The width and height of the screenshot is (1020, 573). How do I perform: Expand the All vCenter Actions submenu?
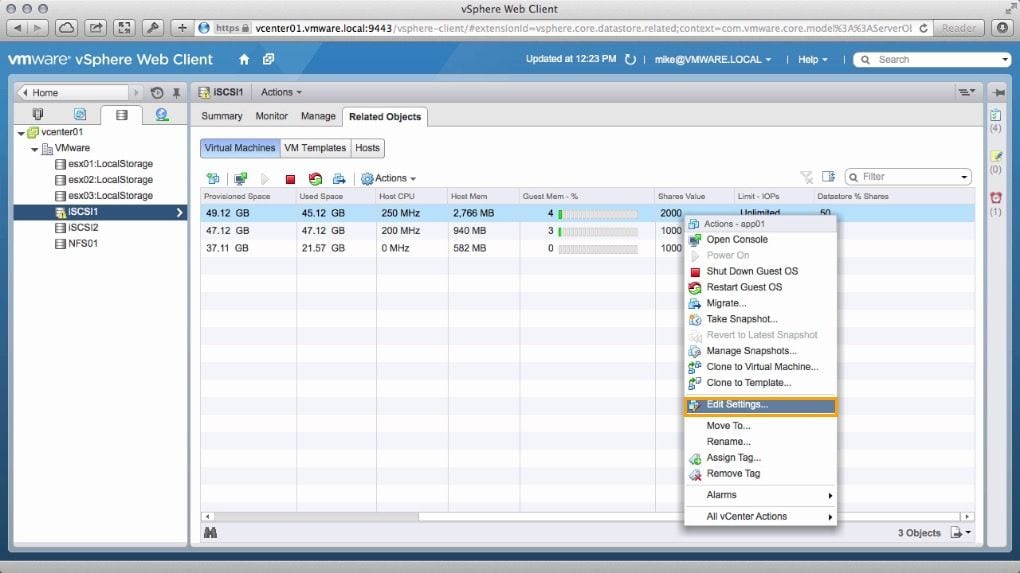pyautogui.click(x=760, y=516)
